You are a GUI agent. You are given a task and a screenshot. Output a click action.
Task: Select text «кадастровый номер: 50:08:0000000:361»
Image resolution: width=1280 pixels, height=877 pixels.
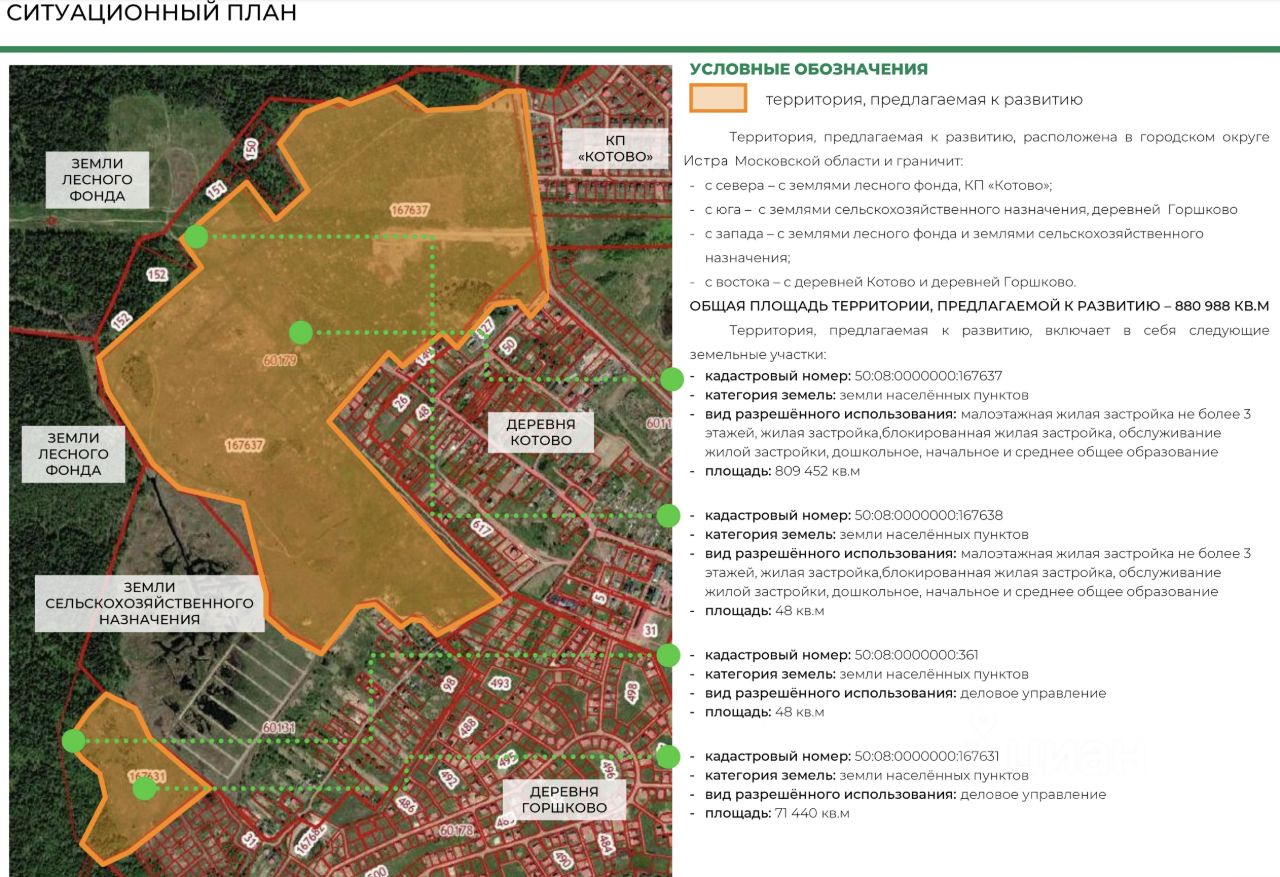click(841, 655)
